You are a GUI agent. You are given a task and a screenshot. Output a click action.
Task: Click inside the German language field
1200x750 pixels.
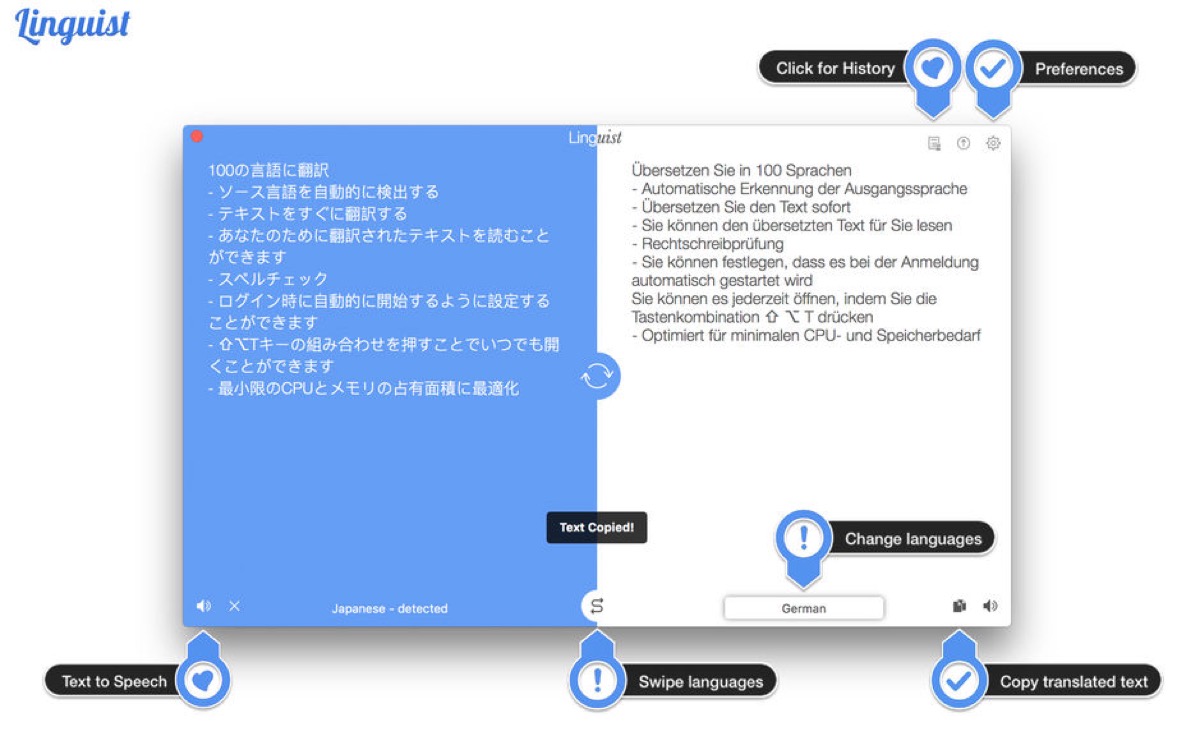tap(803, 607)
